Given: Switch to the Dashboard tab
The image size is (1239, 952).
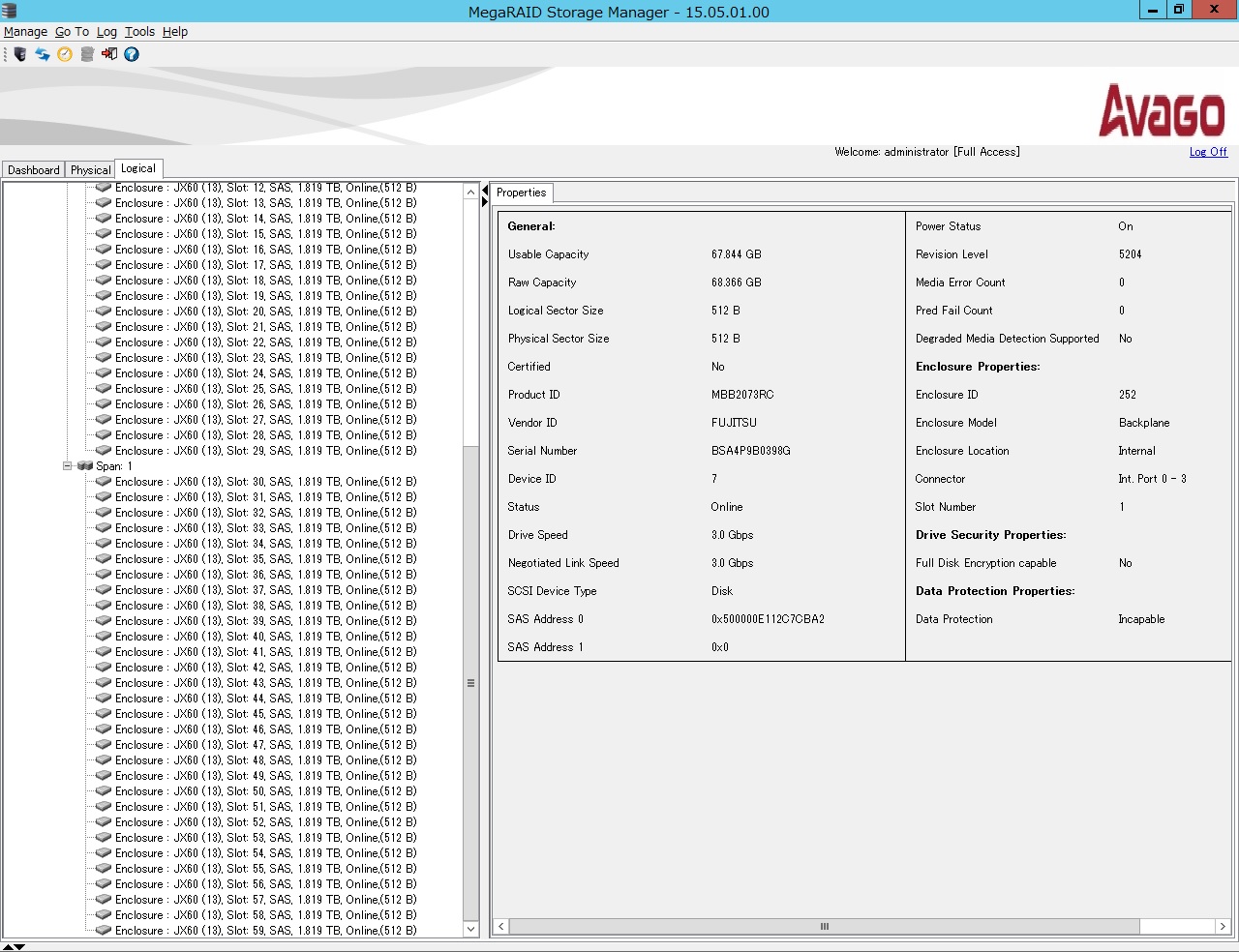Looking at the screenshot, I should coord(34,170).
